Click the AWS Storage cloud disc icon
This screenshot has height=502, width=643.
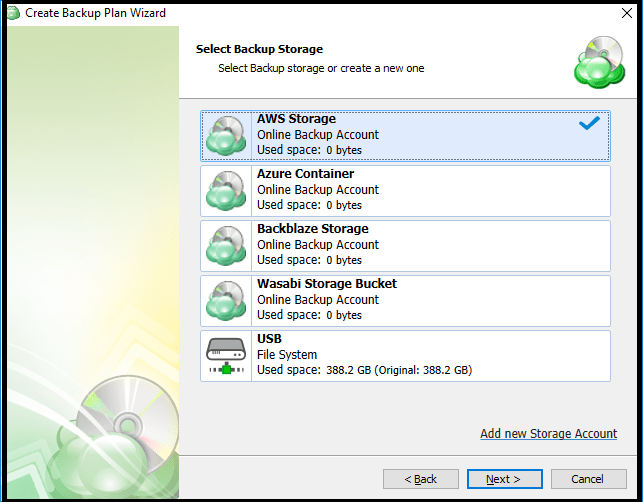coord(226,136)
